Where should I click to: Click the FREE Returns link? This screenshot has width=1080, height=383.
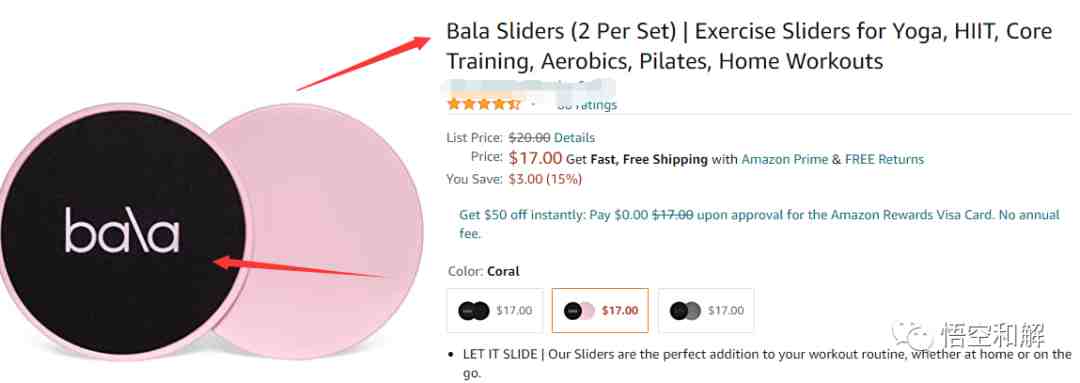(884, 159)
